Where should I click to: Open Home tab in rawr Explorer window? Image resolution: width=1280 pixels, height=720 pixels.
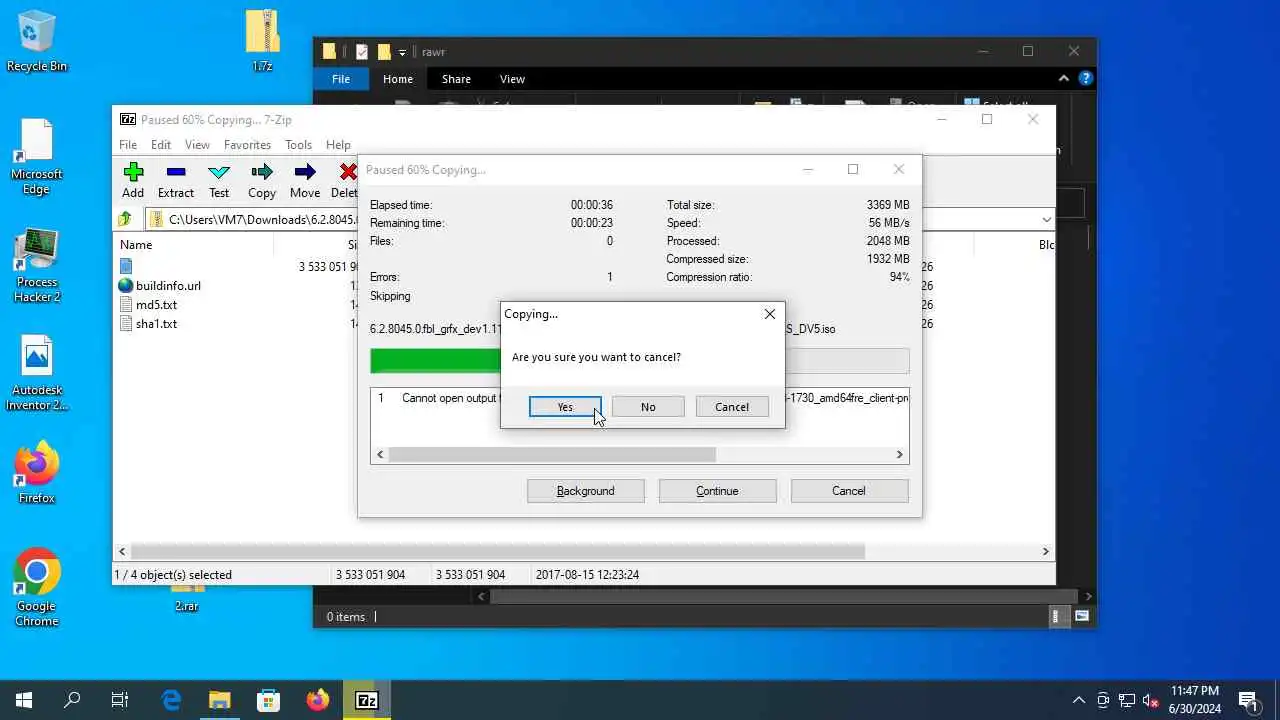(x=397, y=79)
